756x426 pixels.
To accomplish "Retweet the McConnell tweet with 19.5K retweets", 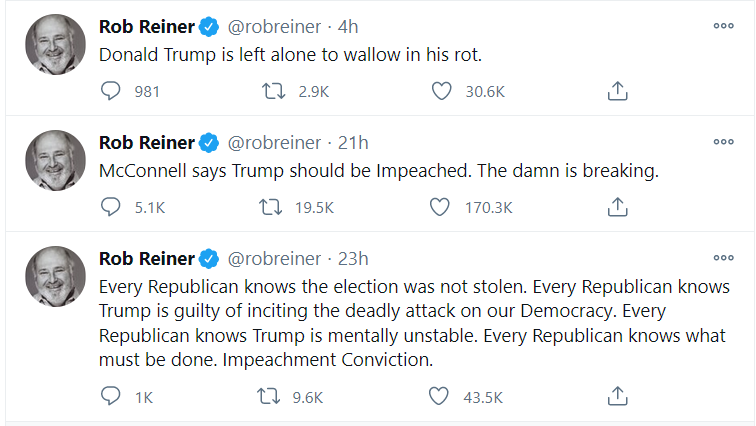I will 271,207.
